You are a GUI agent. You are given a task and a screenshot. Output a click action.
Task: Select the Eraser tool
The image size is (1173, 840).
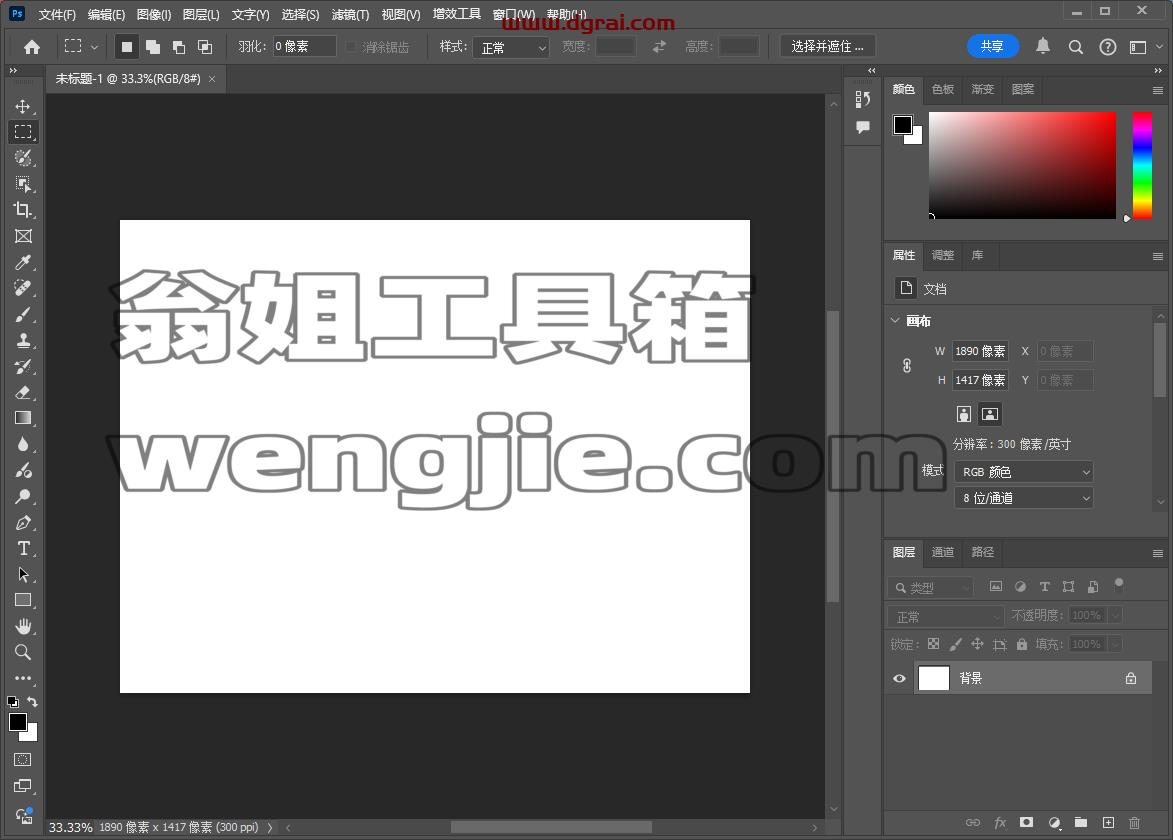(x=23, y=393)
